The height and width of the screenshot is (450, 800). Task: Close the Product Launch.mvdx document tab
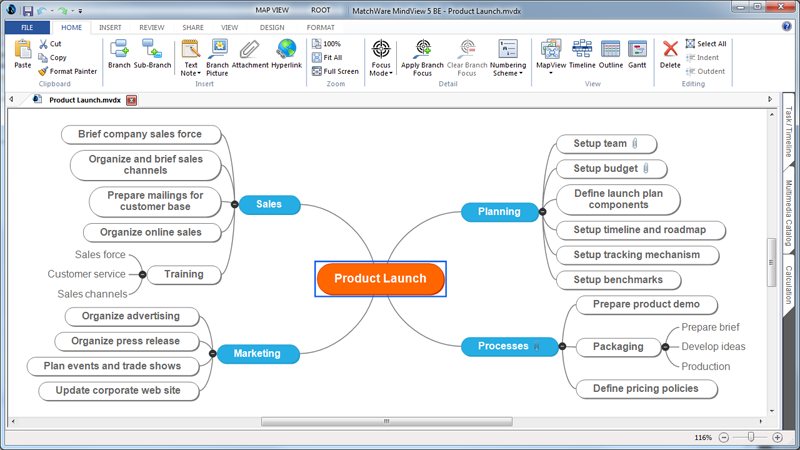pos(132,101)
